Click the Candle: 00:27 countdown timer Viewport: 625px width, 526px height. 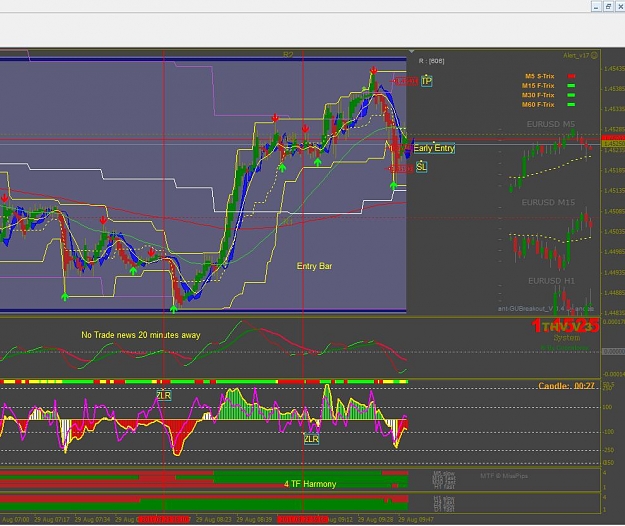coord(566,386)
